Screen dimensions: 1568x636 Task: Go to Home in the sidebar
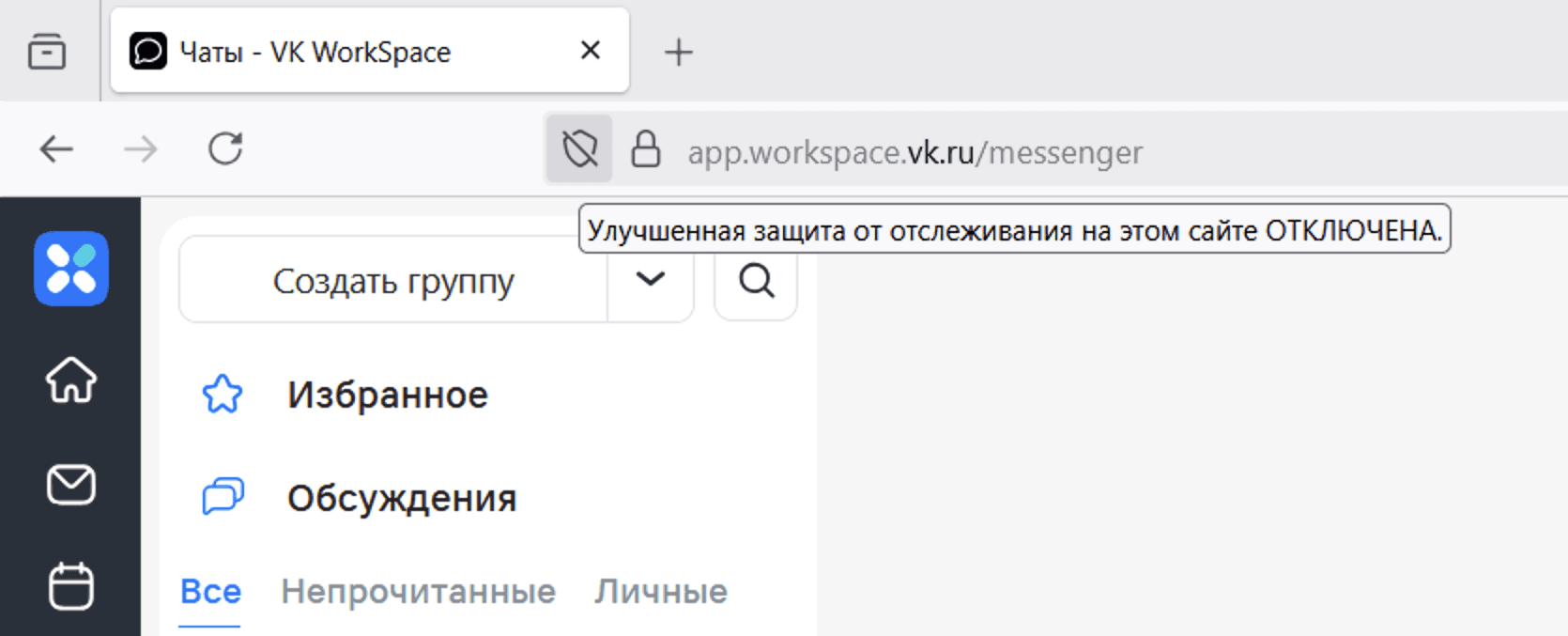(71, 380)
